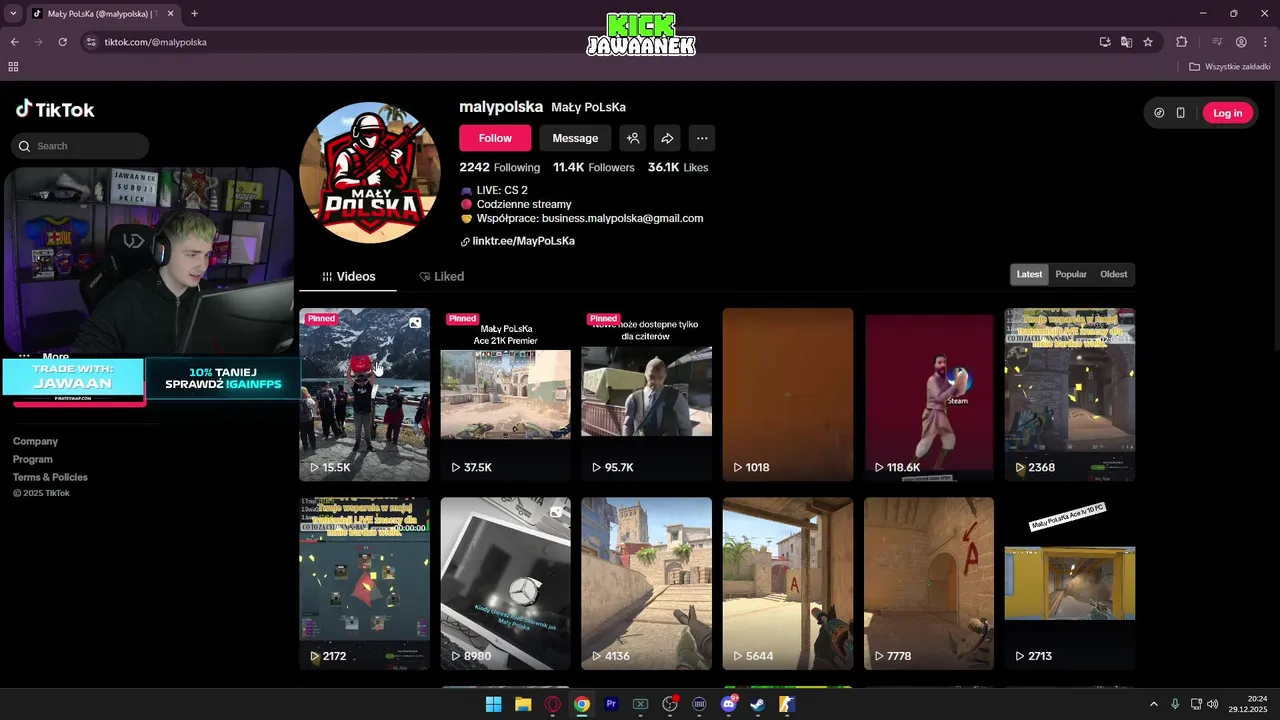Open the linktr.ee/MayPoLsKa link

pos(523,241)
